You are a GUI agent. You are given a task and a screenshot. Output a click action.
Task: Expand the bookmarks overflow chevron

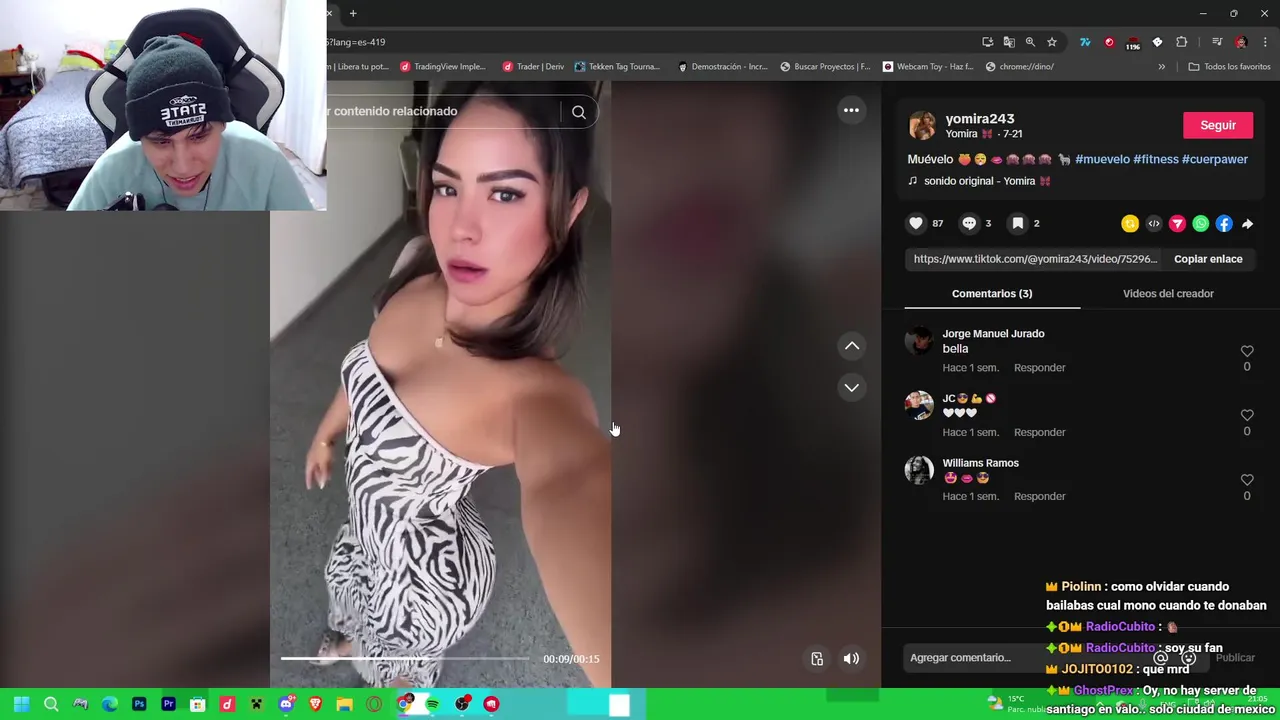1161,67
